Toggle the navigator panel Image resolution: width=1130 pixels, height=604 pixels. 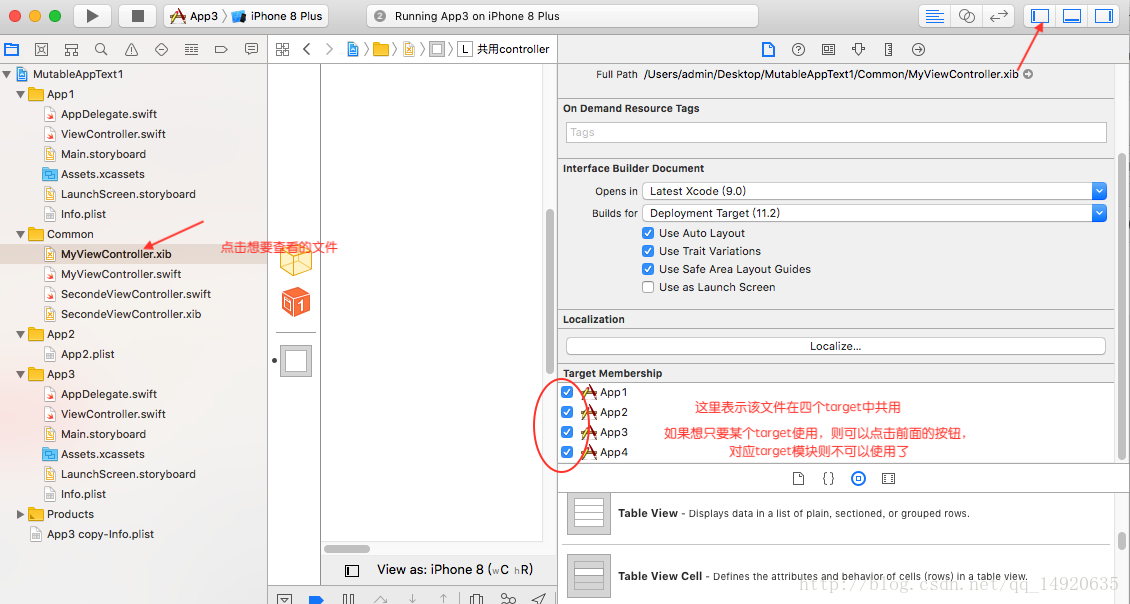1039,16
